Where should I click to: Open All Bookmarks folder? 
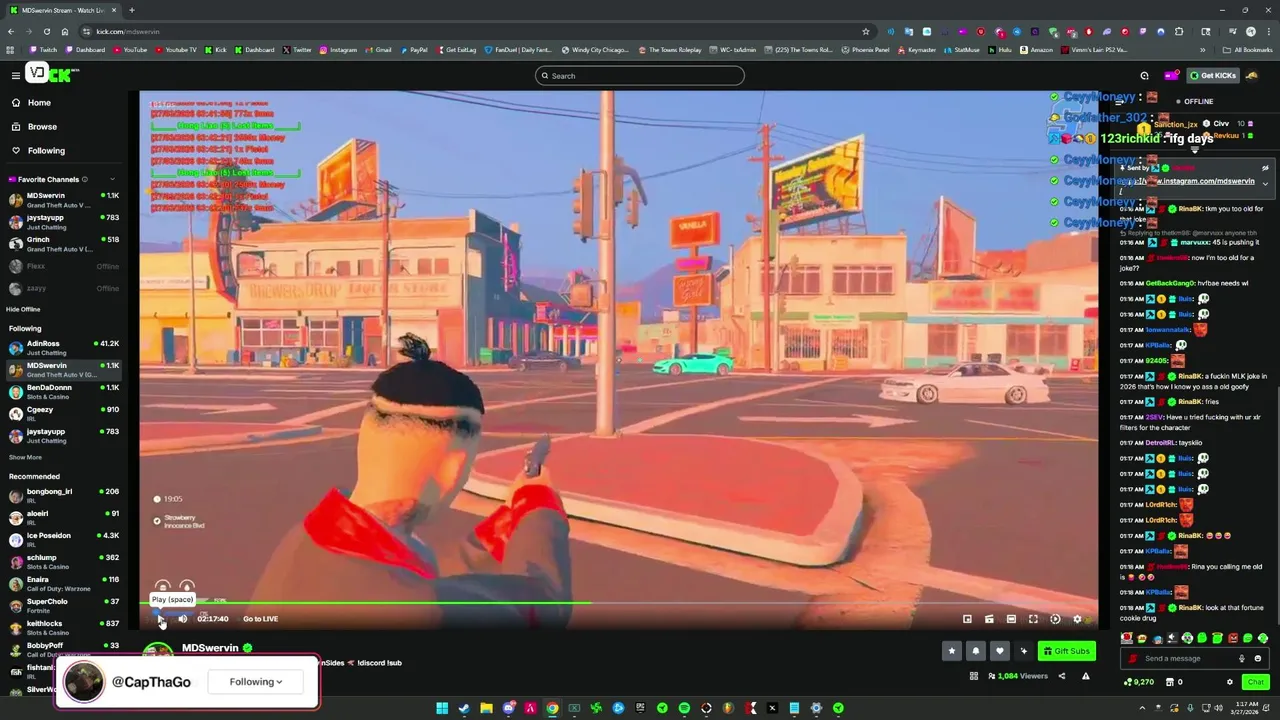coord(1247,49)
